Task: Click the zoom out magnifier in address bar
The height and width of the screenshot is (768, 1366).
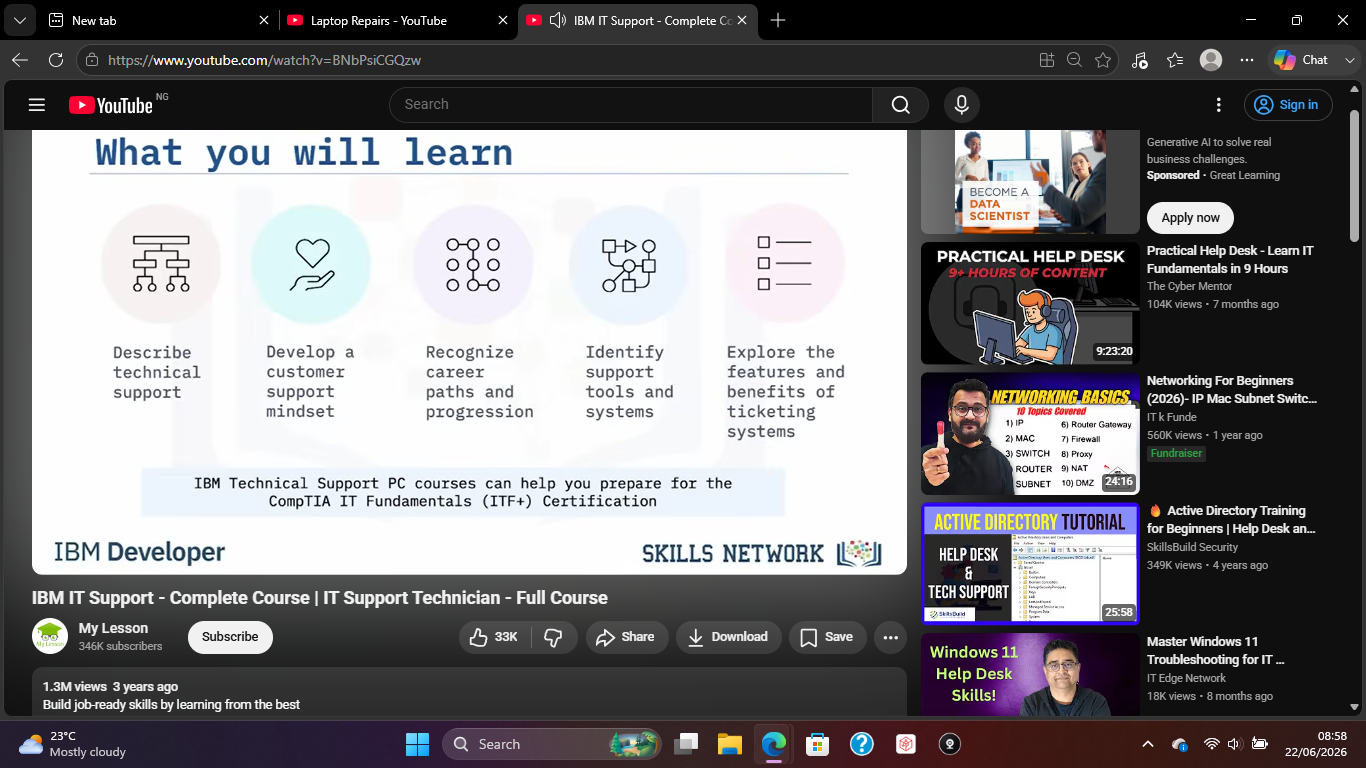Action: (1075, 60)
